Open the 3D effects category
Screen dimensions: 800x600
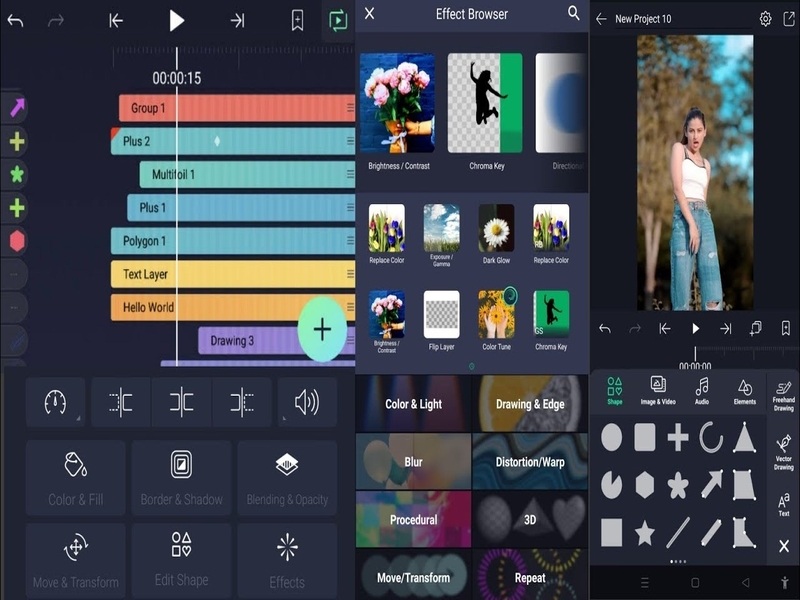pyautogui.click(x=528, y=519)
